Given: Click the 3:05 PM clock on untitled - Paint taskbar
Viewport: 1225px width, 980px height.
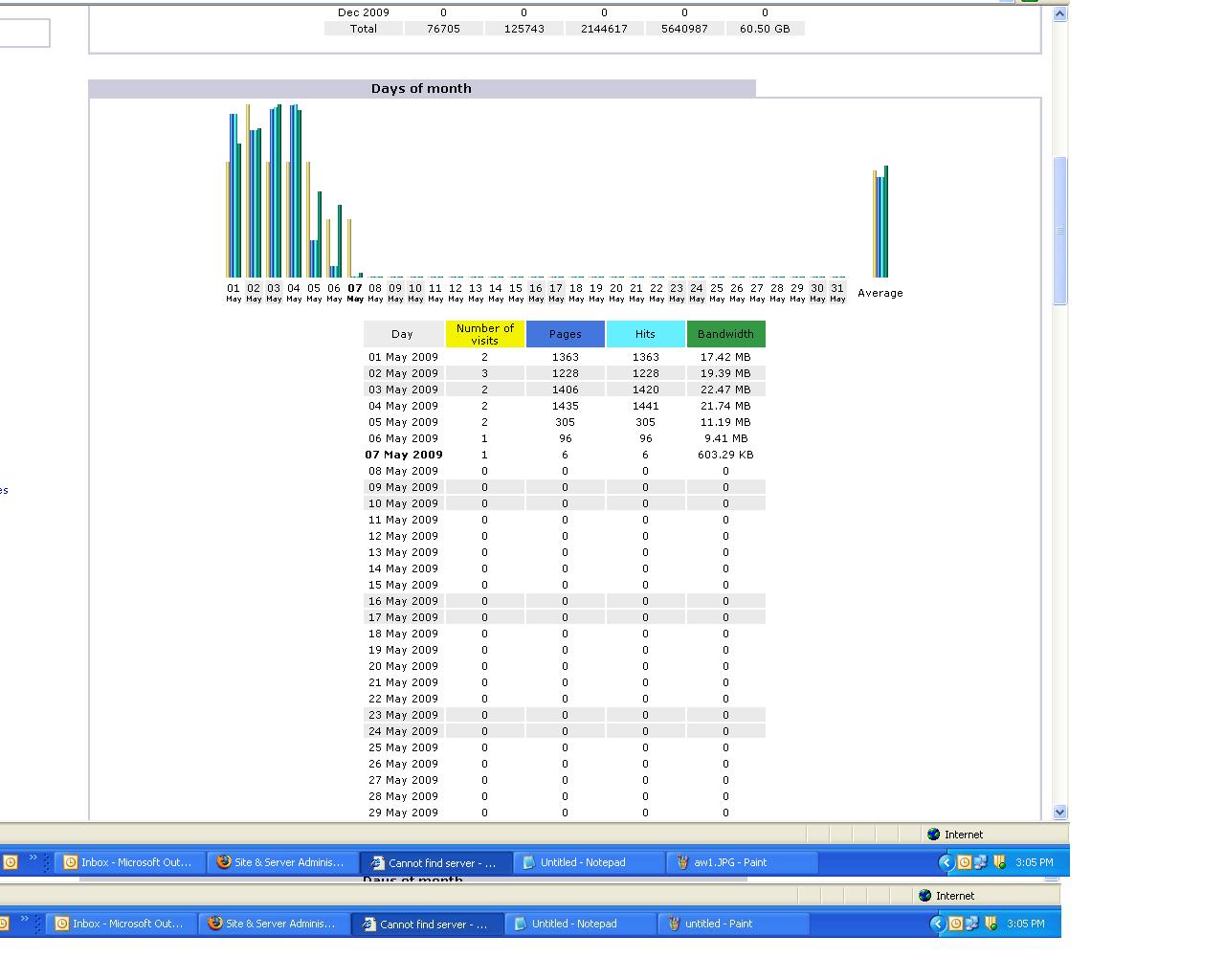Looking at the screenshot, I should click(1025, 924).
